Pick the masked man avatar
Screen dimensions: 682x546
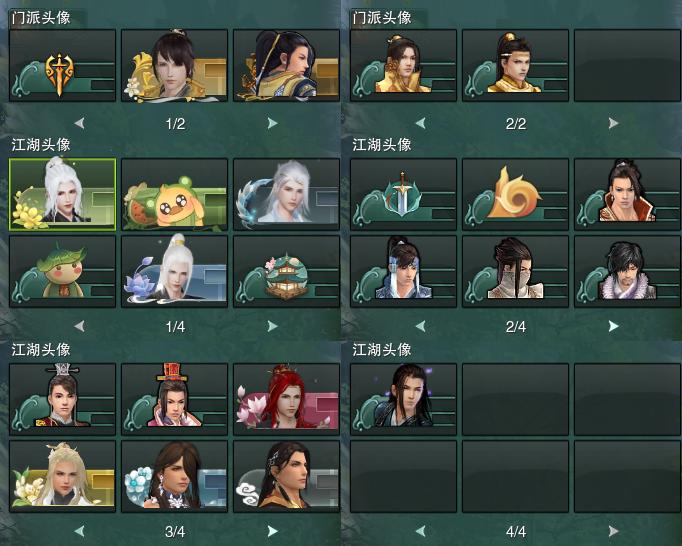515,271
